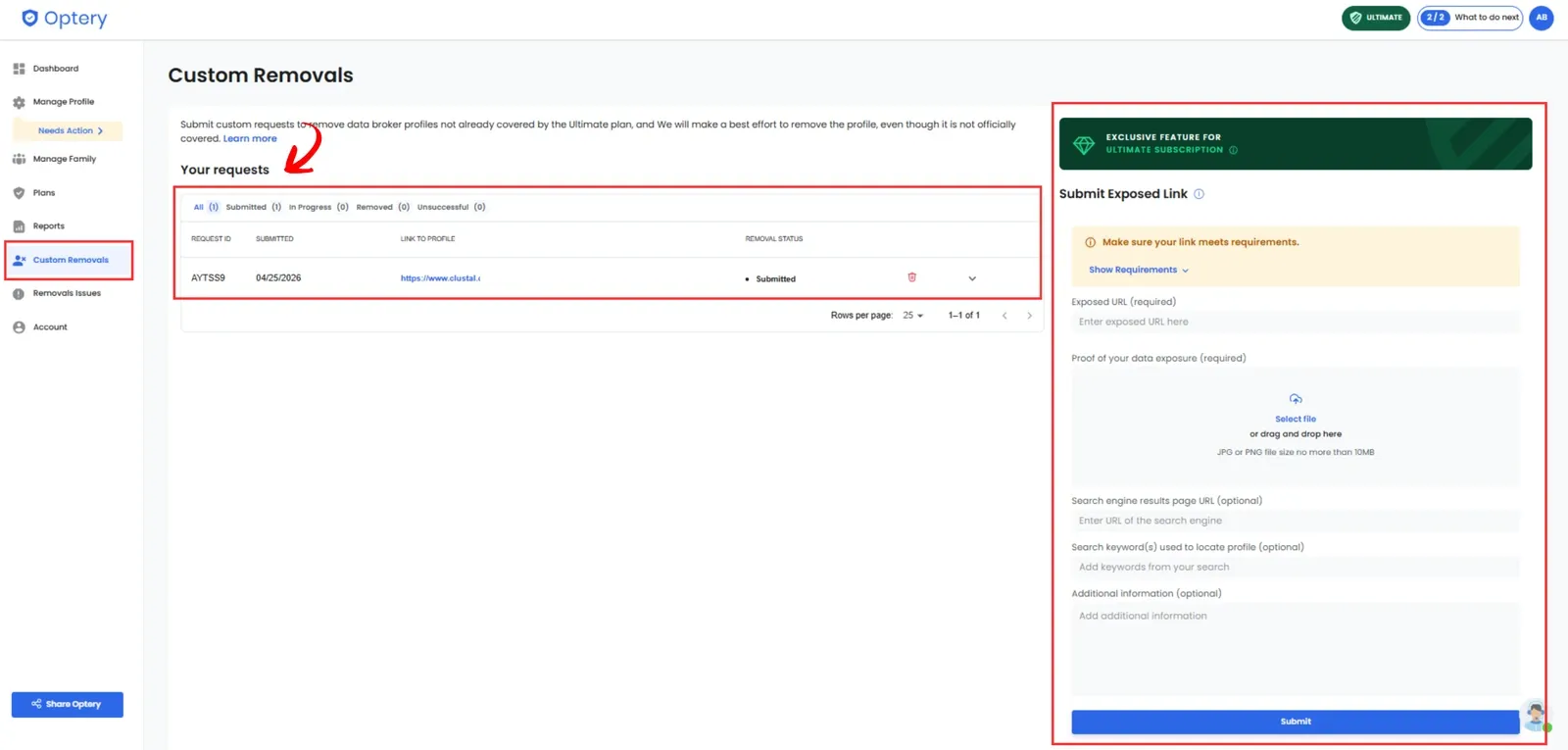This screenshot has height=750, width=1568.
Task: Click the search keywords input field
Action: (x=1295, y=567)
